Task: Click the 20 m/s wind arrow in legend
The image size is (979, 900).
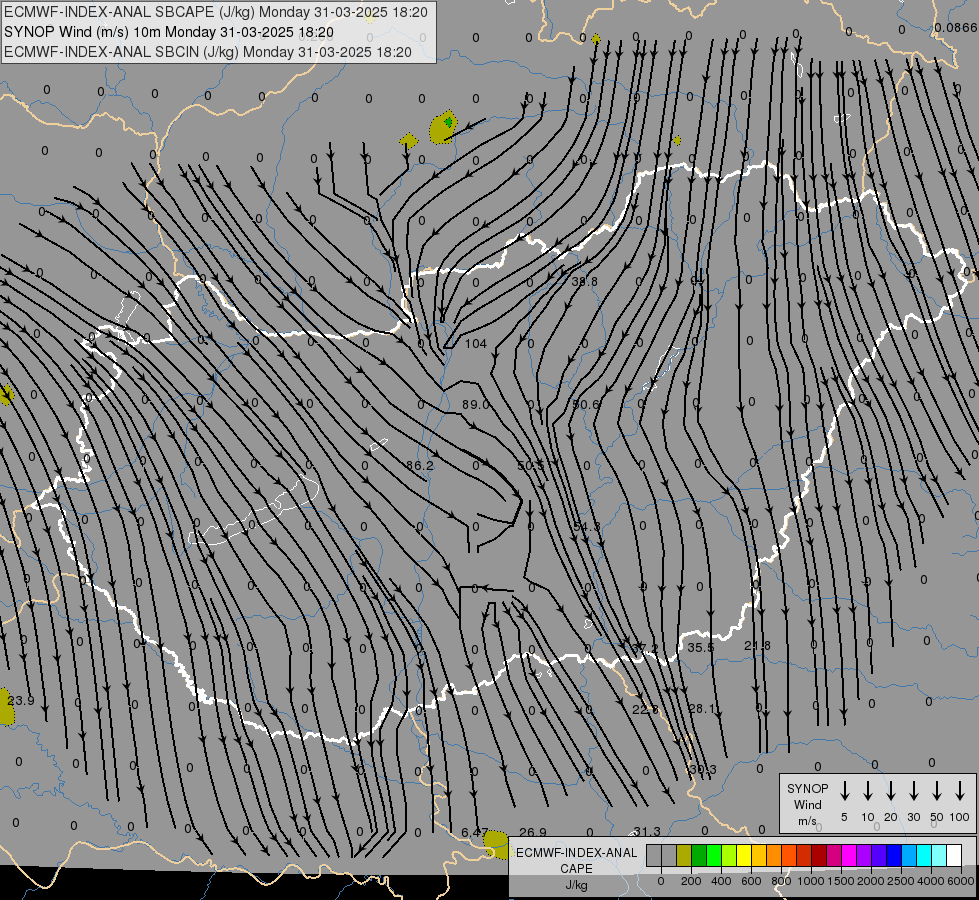Action: click(x=890, y=791)
